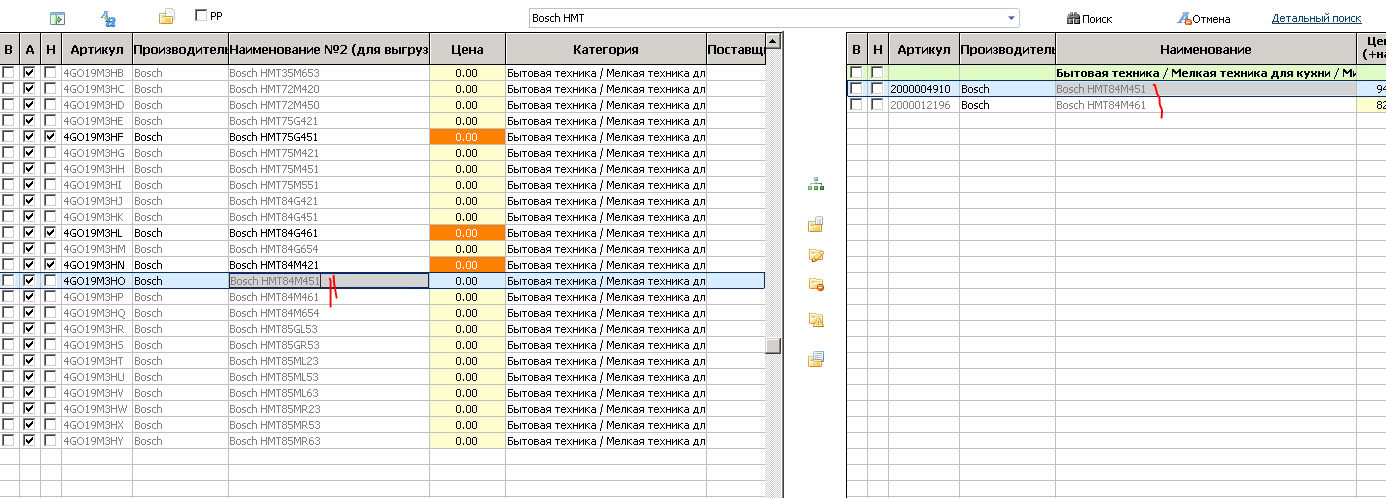Viewport: 1386px width, 498px height.
Task: Select article 4GO19M3HT in left table
Action: click(x=97, y=361)
